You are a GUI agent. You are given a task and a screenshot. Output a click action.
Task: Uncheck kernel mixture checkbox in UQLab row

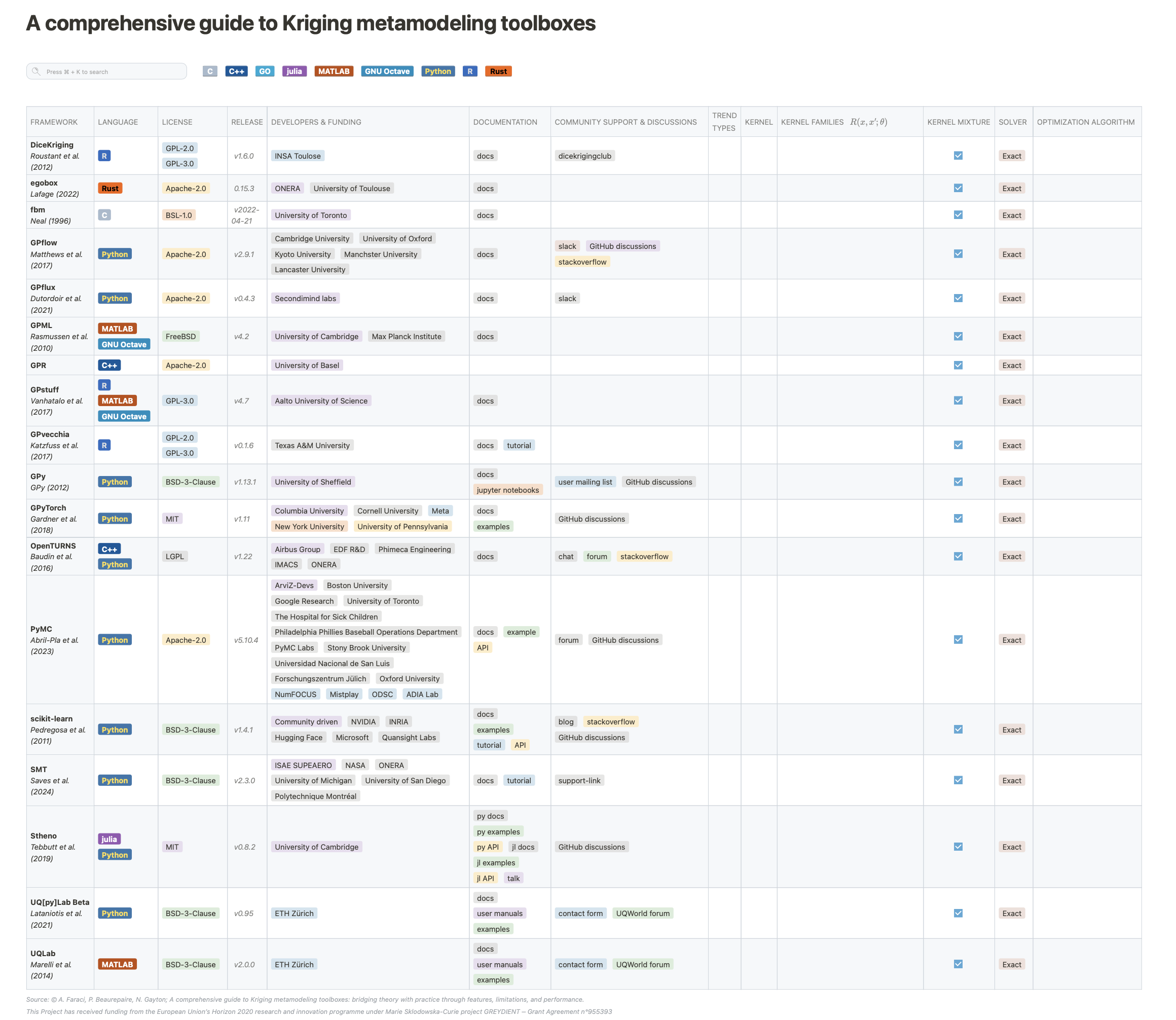tap(958, 964)
